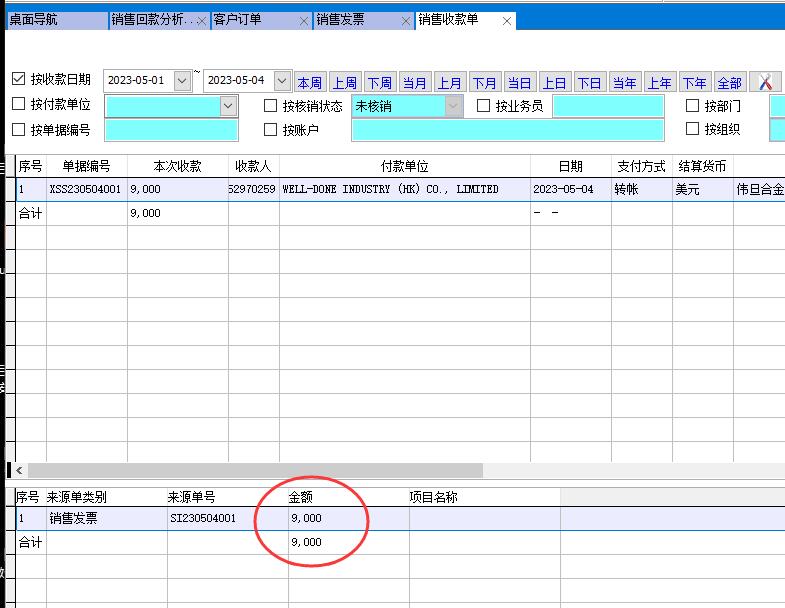Open the start date 2023-05-01 dropdown
785x608 pixels.
point(182,81)
